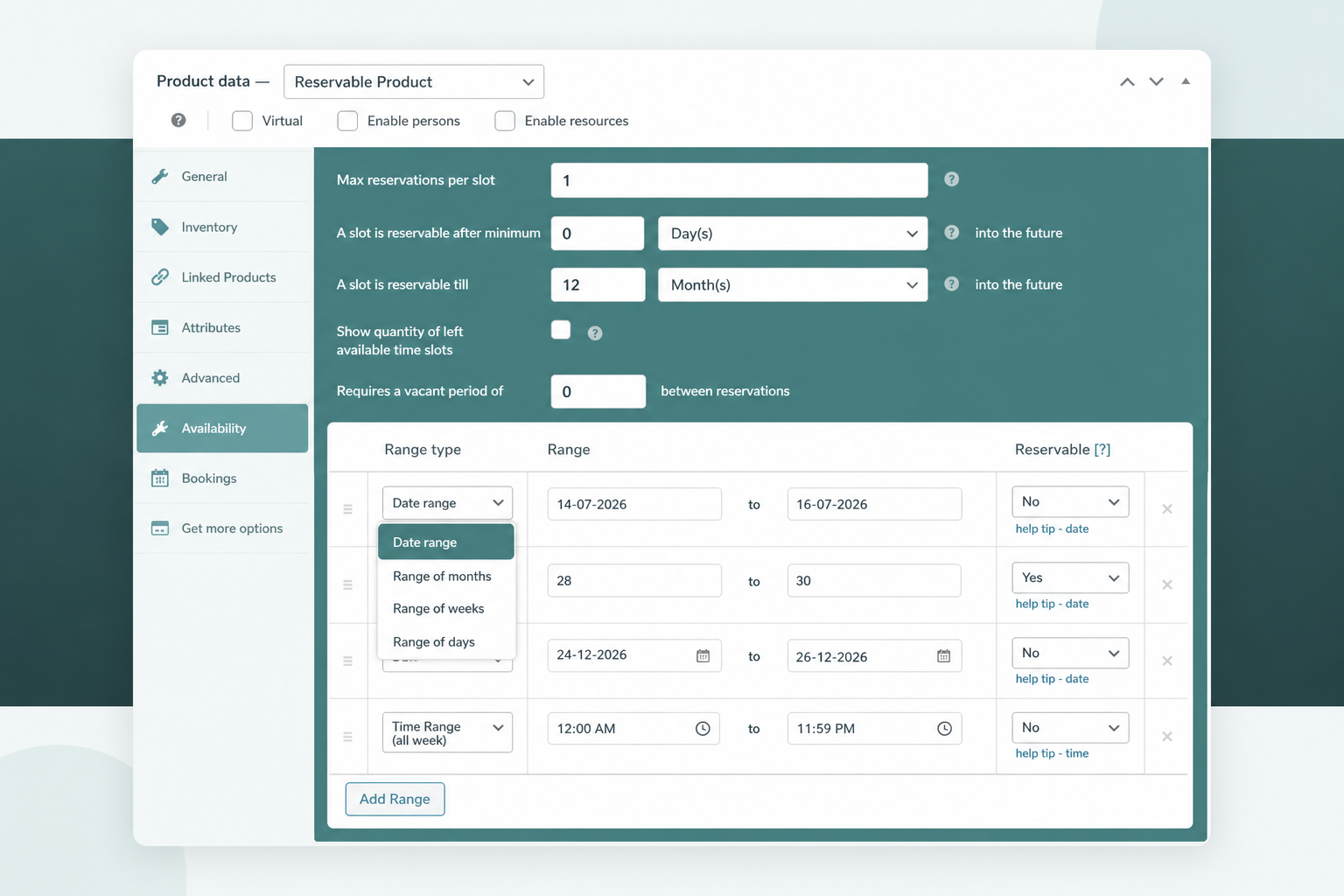Click the Add Range button
Image resolution: width=1344 pixels, height=896 pixels.
pos(395,799)
